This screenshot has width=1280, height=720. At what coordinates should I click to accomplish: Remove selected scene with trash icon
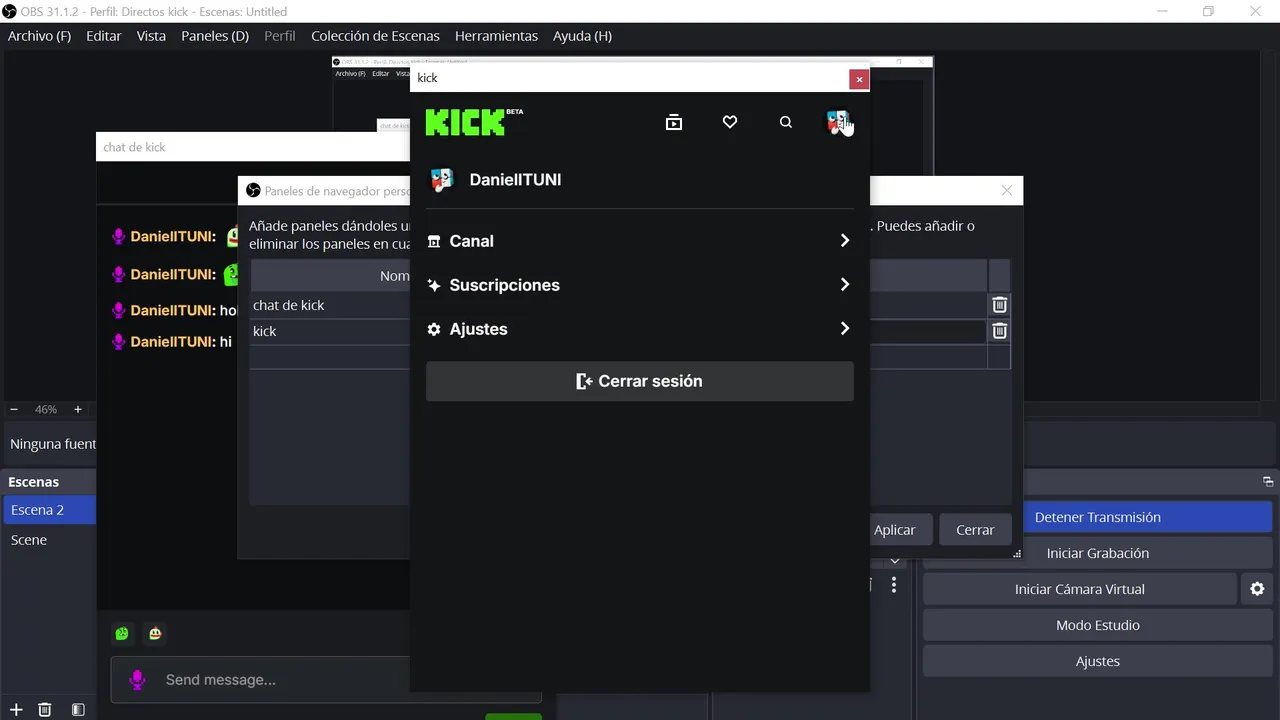click(x=45, y=710)
